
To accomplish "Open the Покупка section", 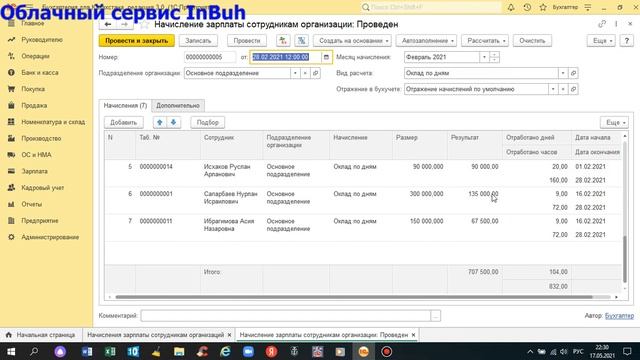I will click(33, 89).
